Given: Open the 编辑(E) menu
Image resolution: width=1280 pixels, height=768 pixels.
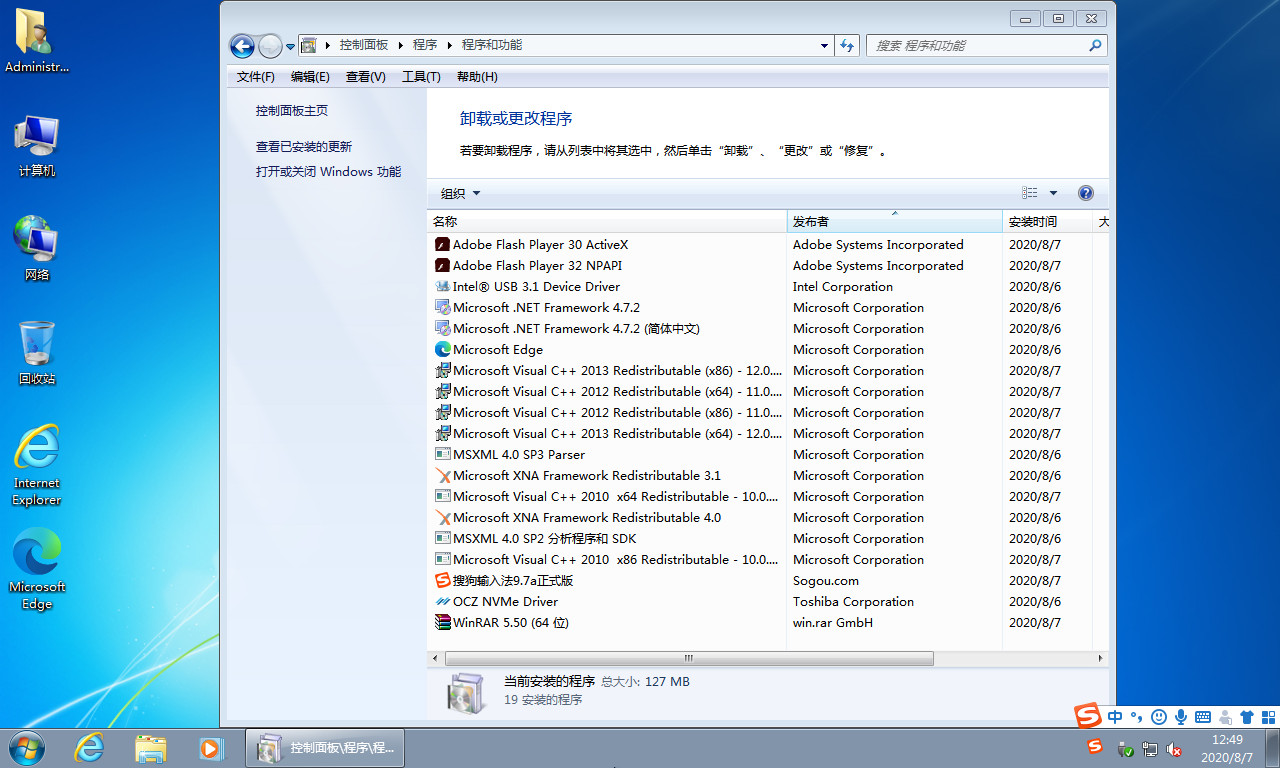Looking at the screenshot, I should tap(310, 77).
